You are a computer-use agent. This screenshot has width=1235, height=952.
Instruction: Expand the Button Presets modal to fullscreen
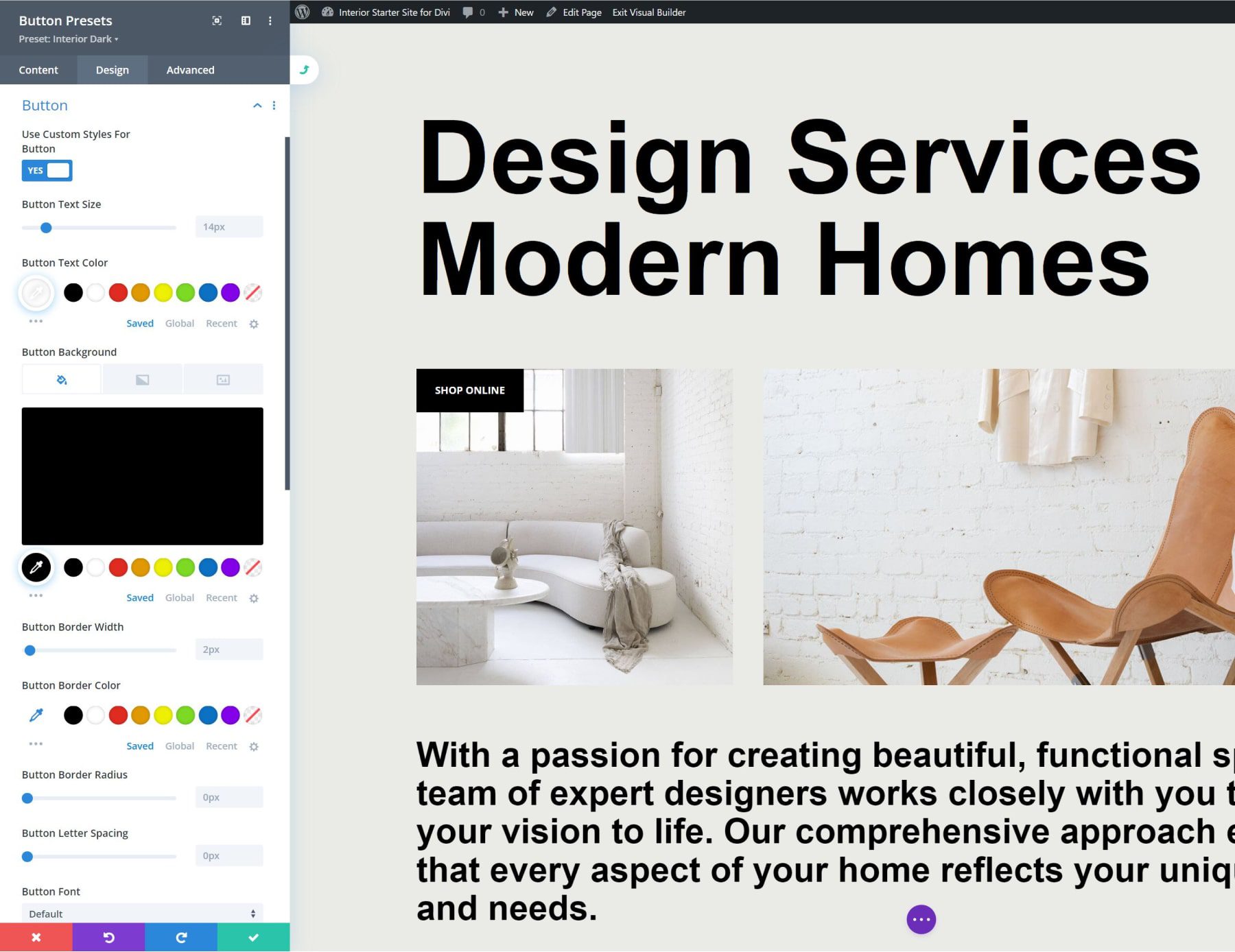[217, 21]
